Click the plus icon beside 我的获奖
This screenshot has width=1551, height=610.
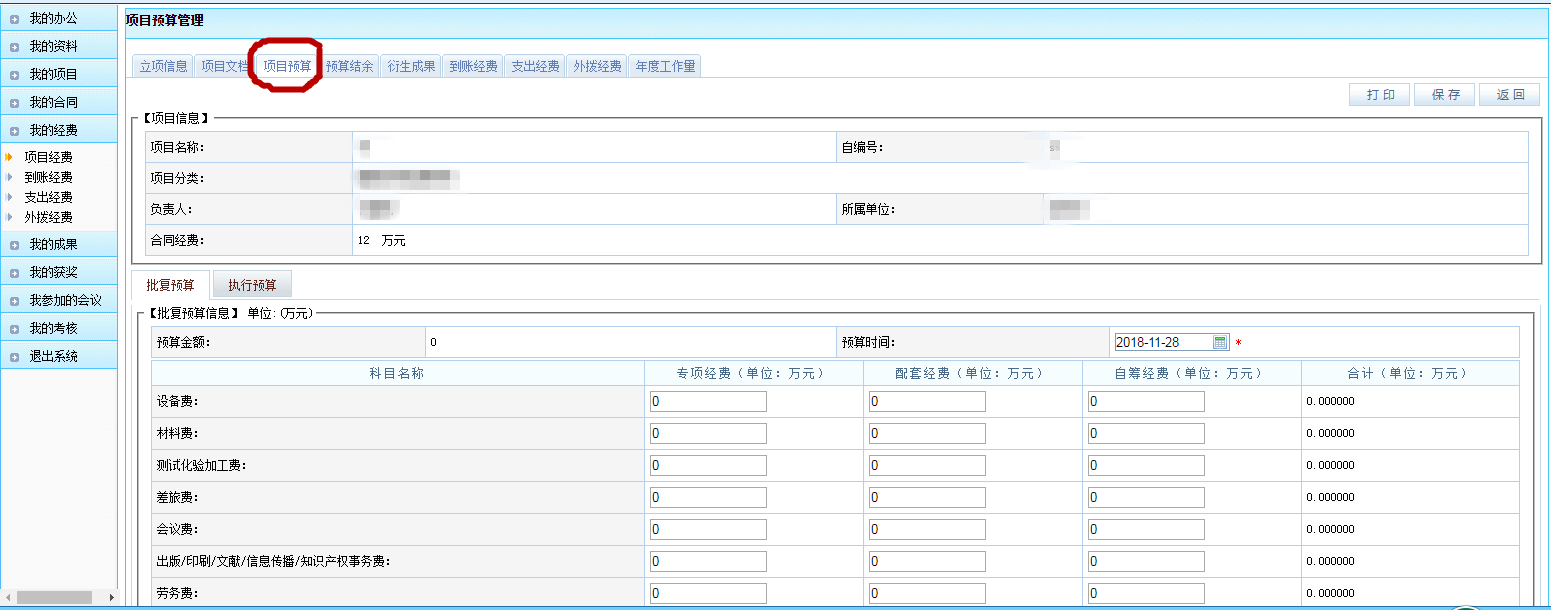point(14,273)
